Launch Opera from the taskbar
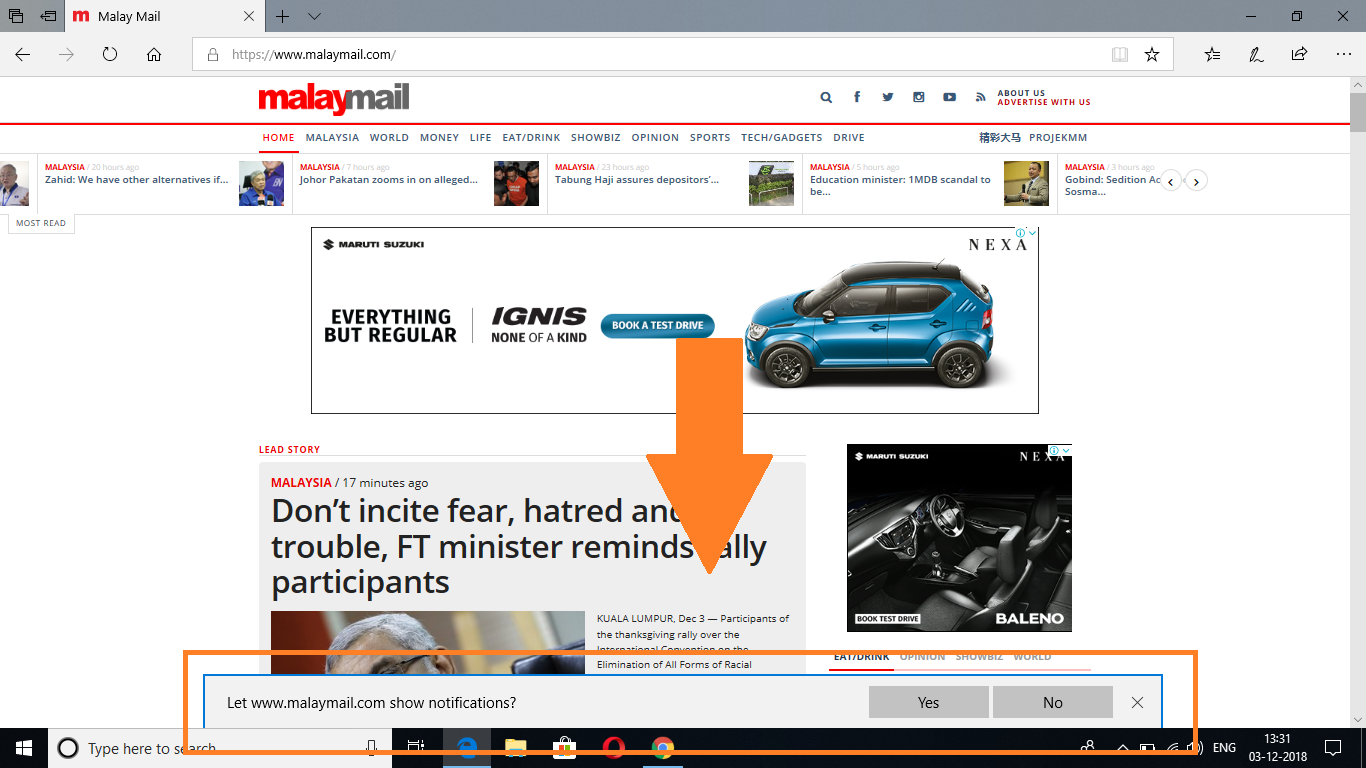 (x=614, y=748)
